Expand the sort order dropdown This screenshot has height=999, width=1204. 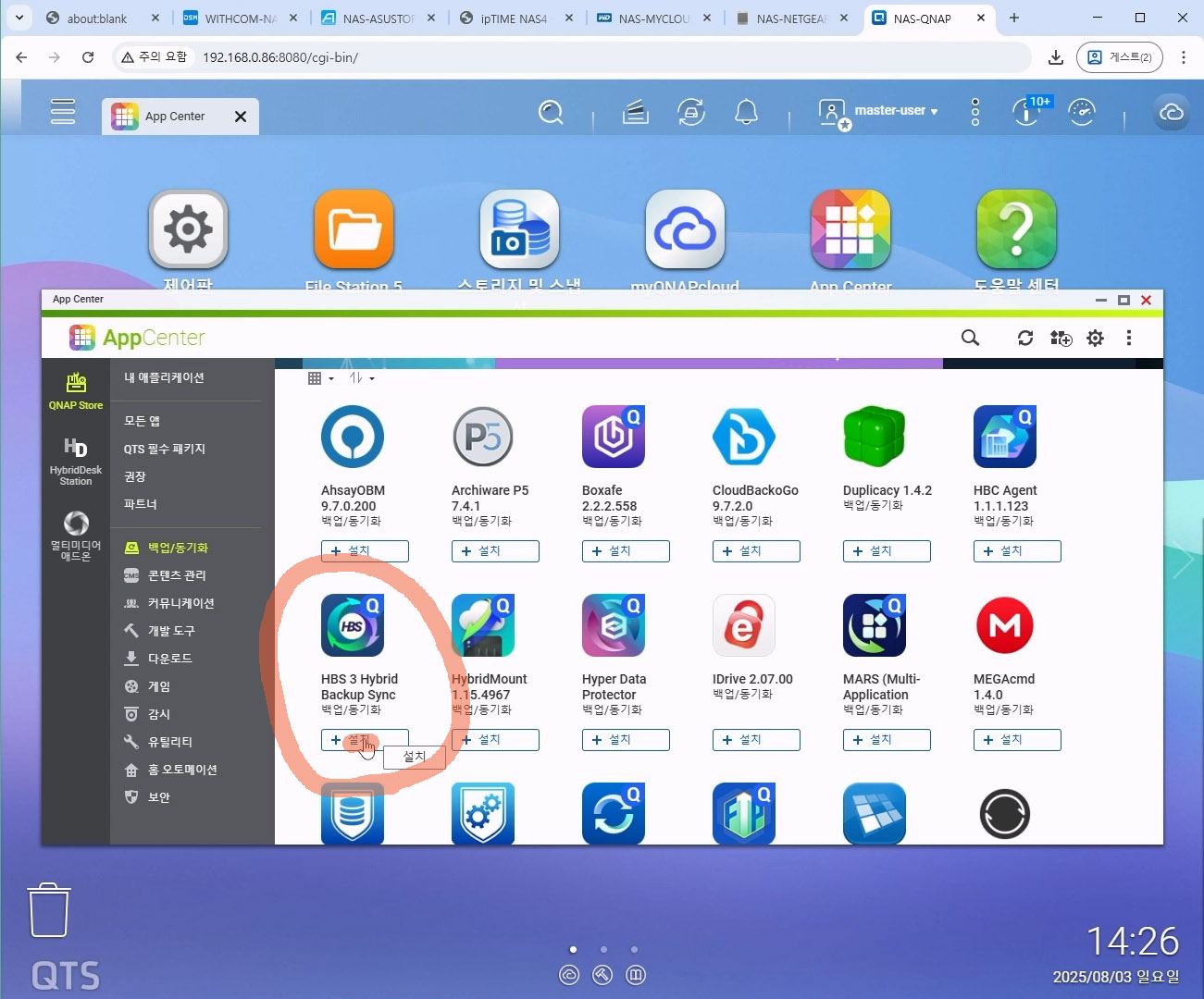pos(362,378)
